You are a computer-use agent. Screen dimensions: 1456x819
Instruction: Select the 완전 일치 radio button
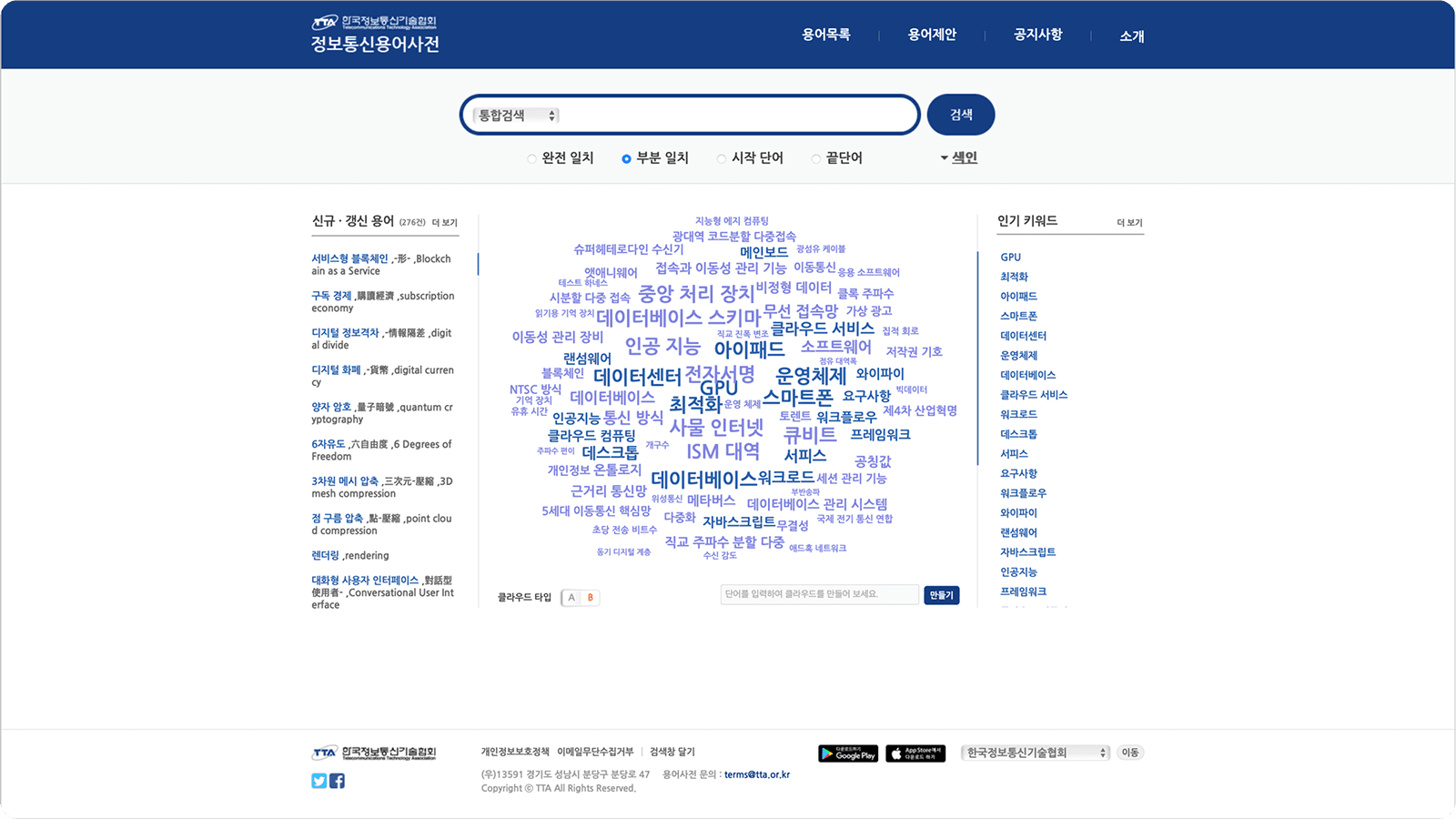[532, 158]
